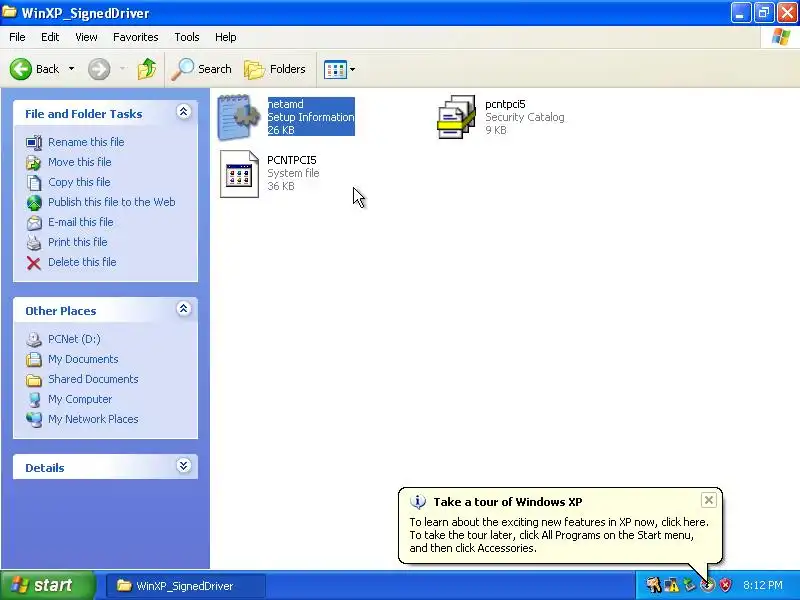Click the Views icon in toolbar
The image size is (800, 600).
[335, 69]
